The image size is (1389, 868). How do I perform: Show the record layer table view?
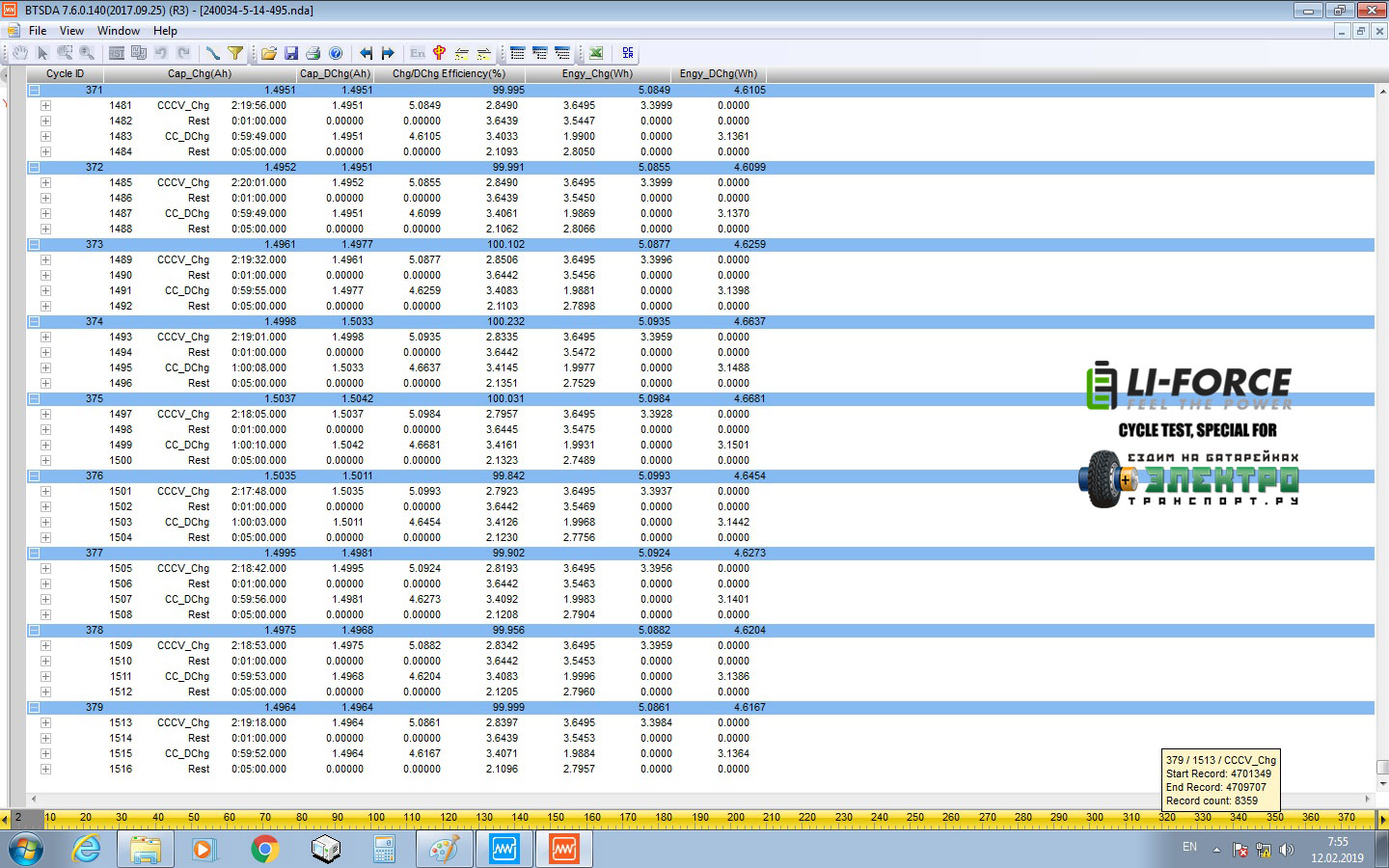[x=562, y=53]
